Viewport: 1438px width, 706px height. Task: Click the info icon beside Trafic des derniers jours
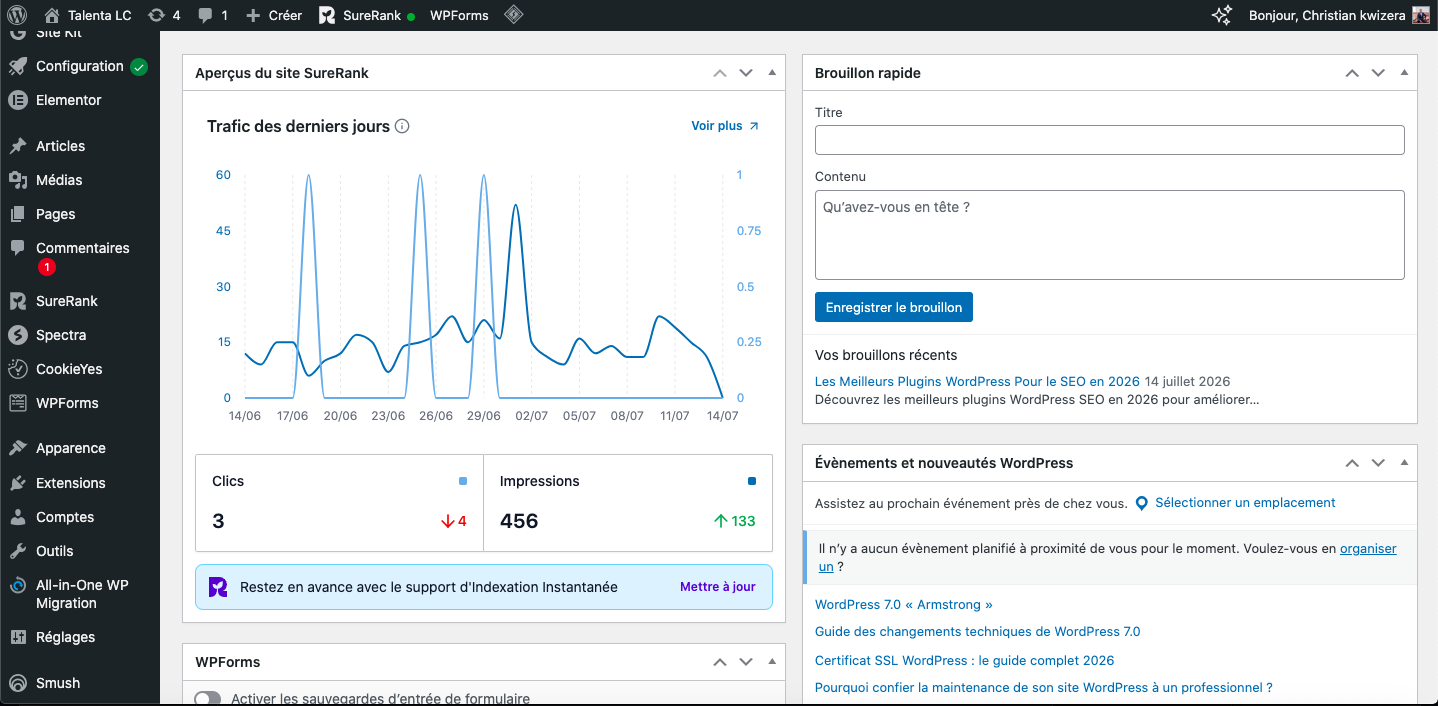402,126
